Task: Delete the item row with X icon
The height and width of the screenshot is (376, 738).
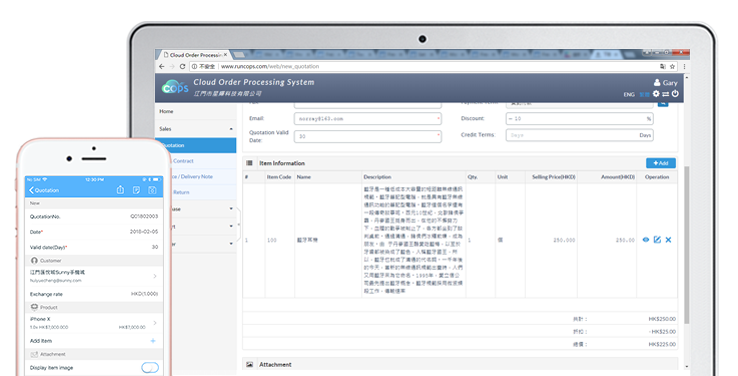Action: click(x=668, y=240)
